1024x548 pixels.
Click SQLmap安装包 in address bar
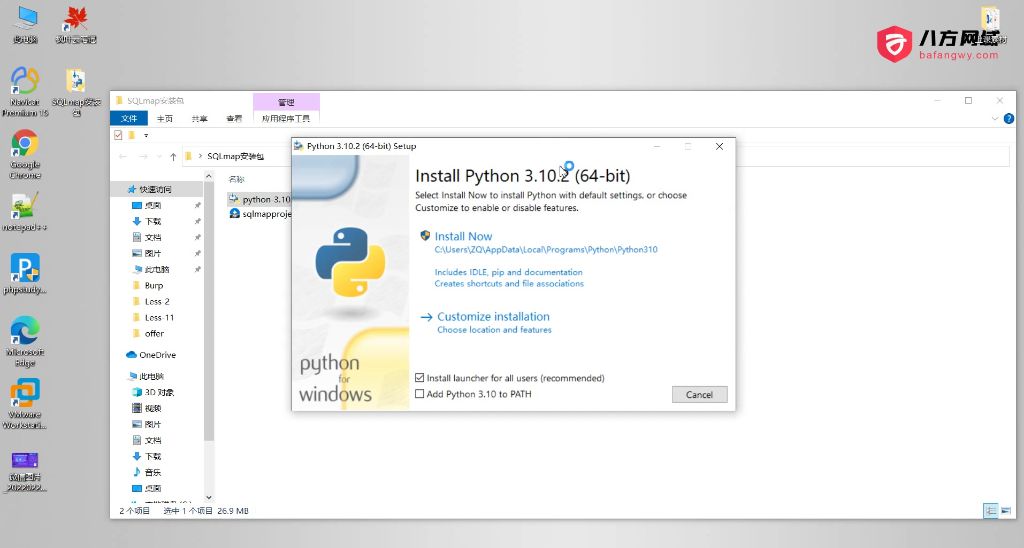click(x=236, y=157)
